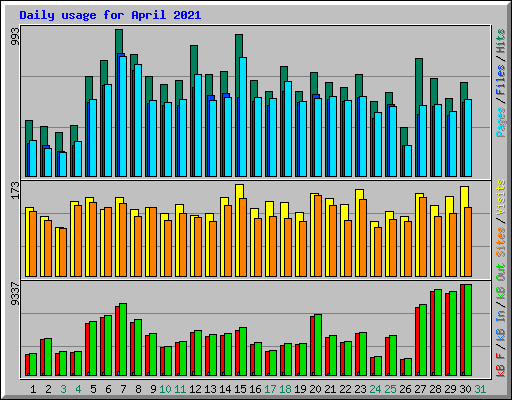Click green day 17 label
Viewport: 512px width, 400px height.
coord(270,389)
